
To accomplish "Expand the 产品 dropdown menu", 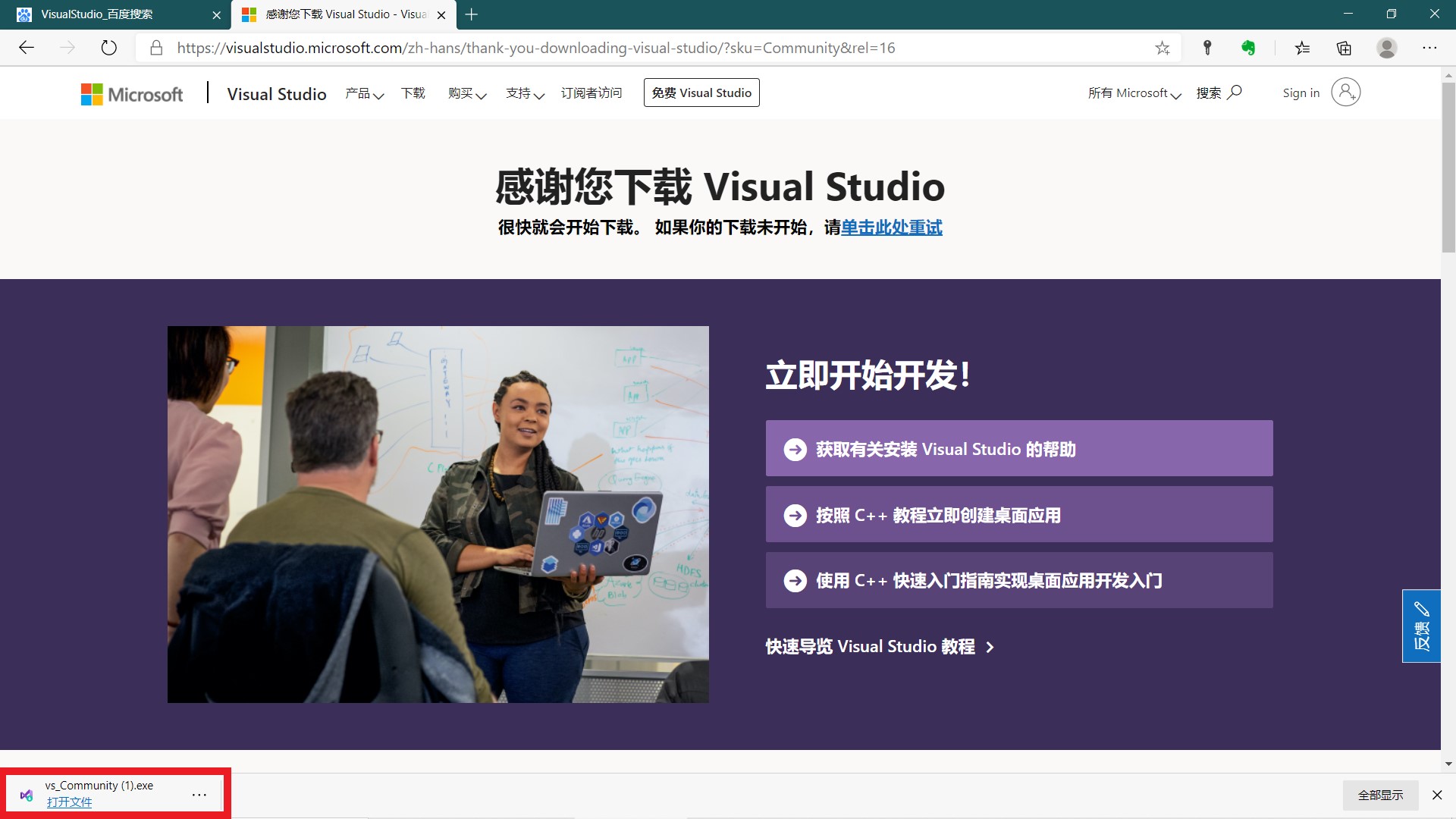I will pyautogui.click(x=365, y=93).
